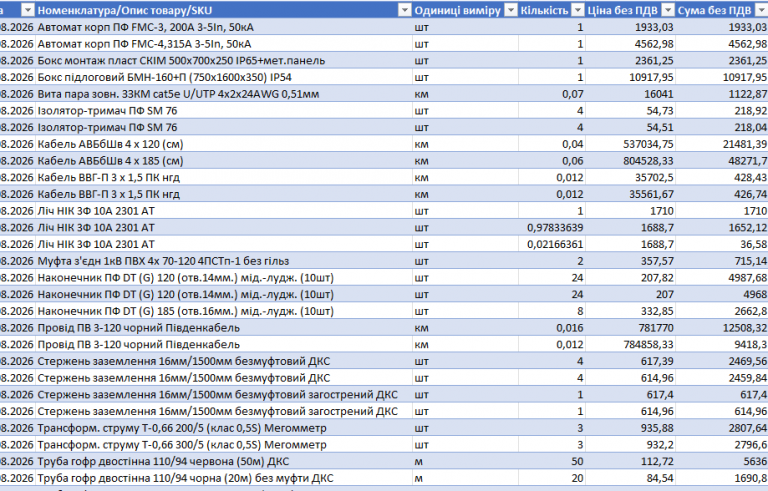The image size is (768, 491).
Task: Click price cell 784858,33
Action: click(630, 344)
